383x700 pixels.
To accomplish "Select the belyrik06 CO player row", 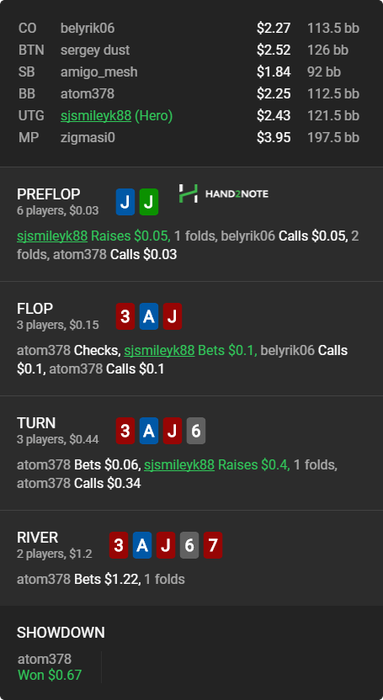I will click(191, 29).
